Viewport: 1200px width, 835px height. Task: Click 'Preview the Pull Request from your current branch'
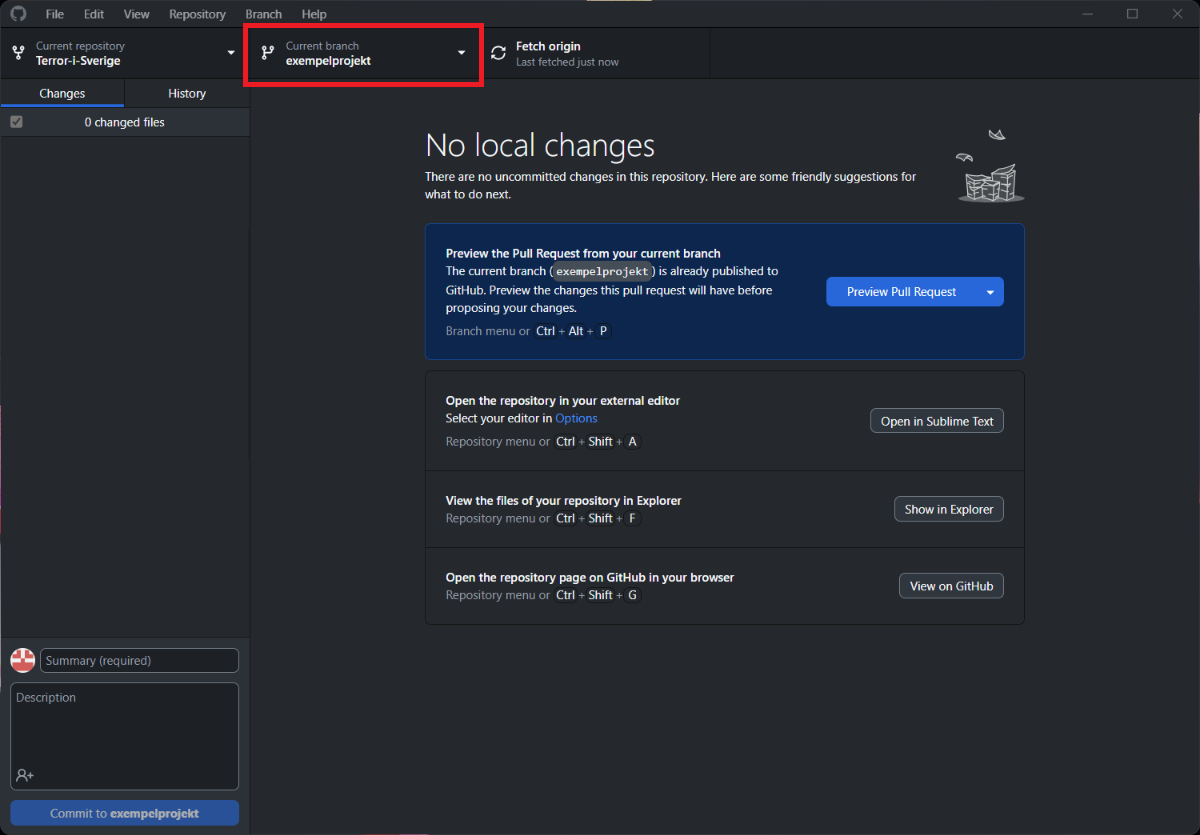point(583,253)
